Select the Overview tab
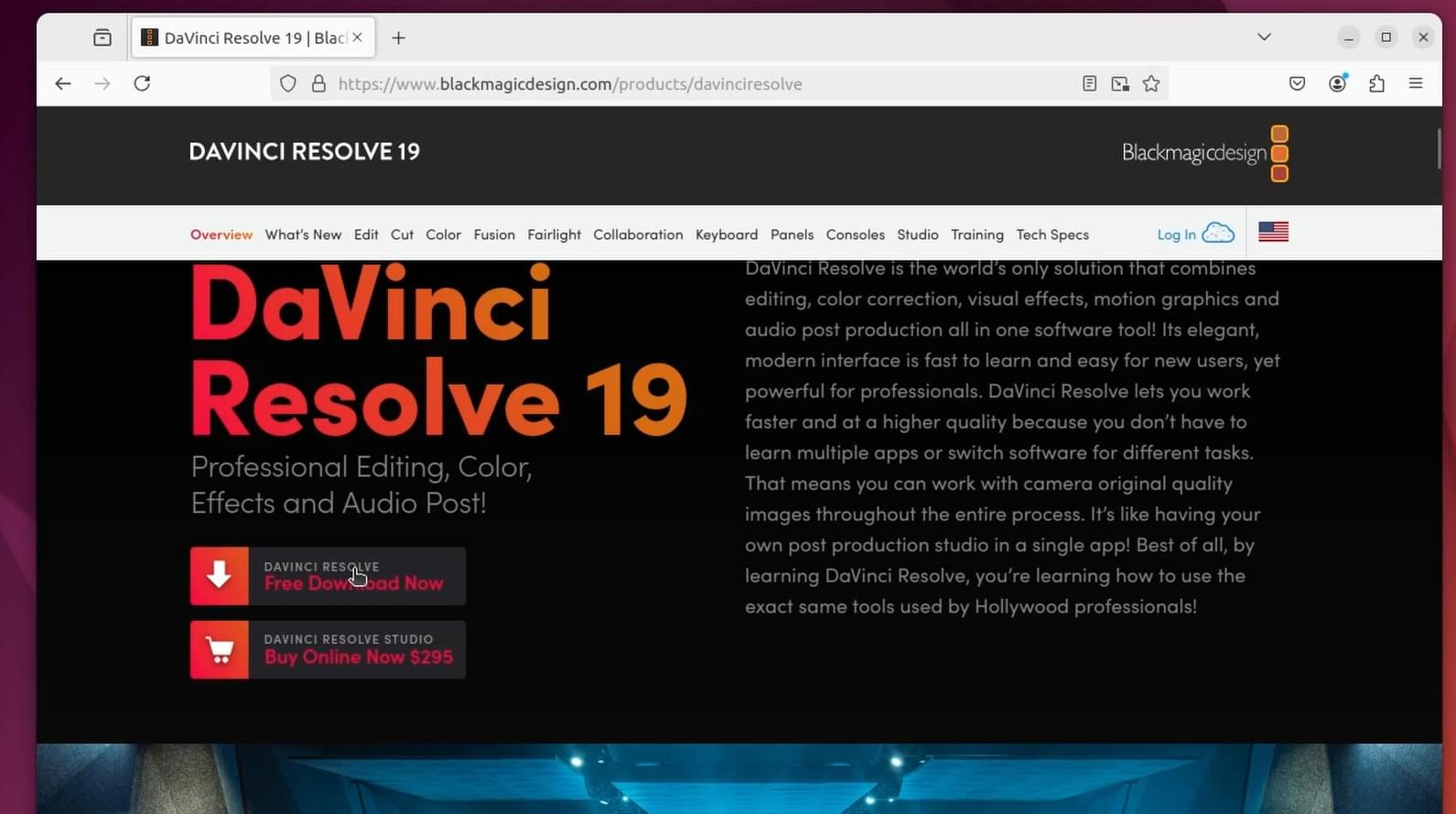Screen dimensions: 1456x814 [x=221, y=234]
